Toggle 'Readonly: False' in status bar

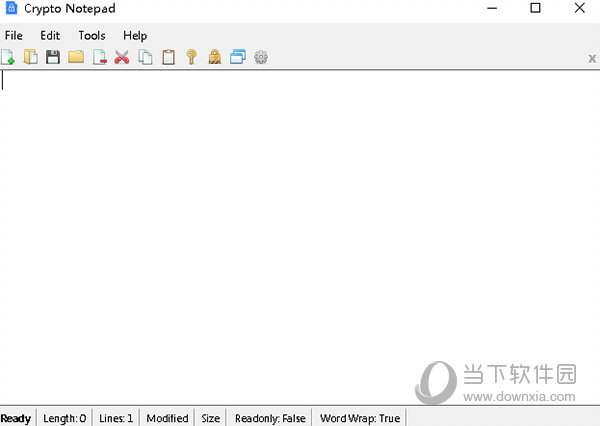270,418
